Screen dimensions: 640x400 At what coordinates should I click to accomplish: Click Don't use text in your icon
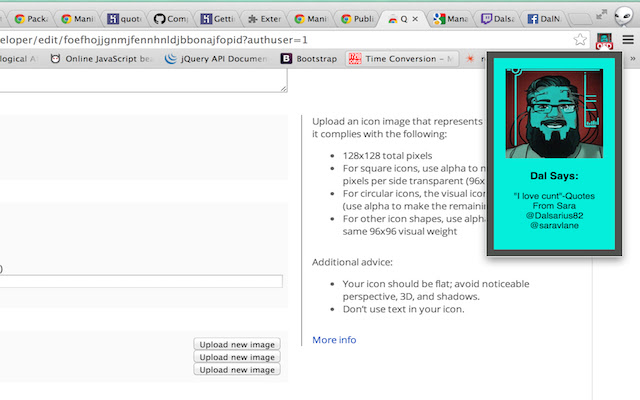pos(403,309)
